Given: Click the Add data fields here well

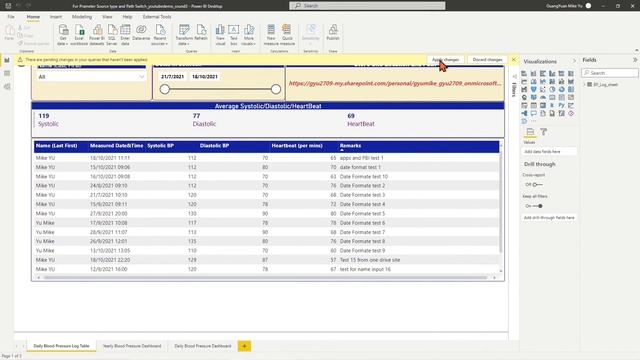Looking at the screenshot, I should pos(549,151).
